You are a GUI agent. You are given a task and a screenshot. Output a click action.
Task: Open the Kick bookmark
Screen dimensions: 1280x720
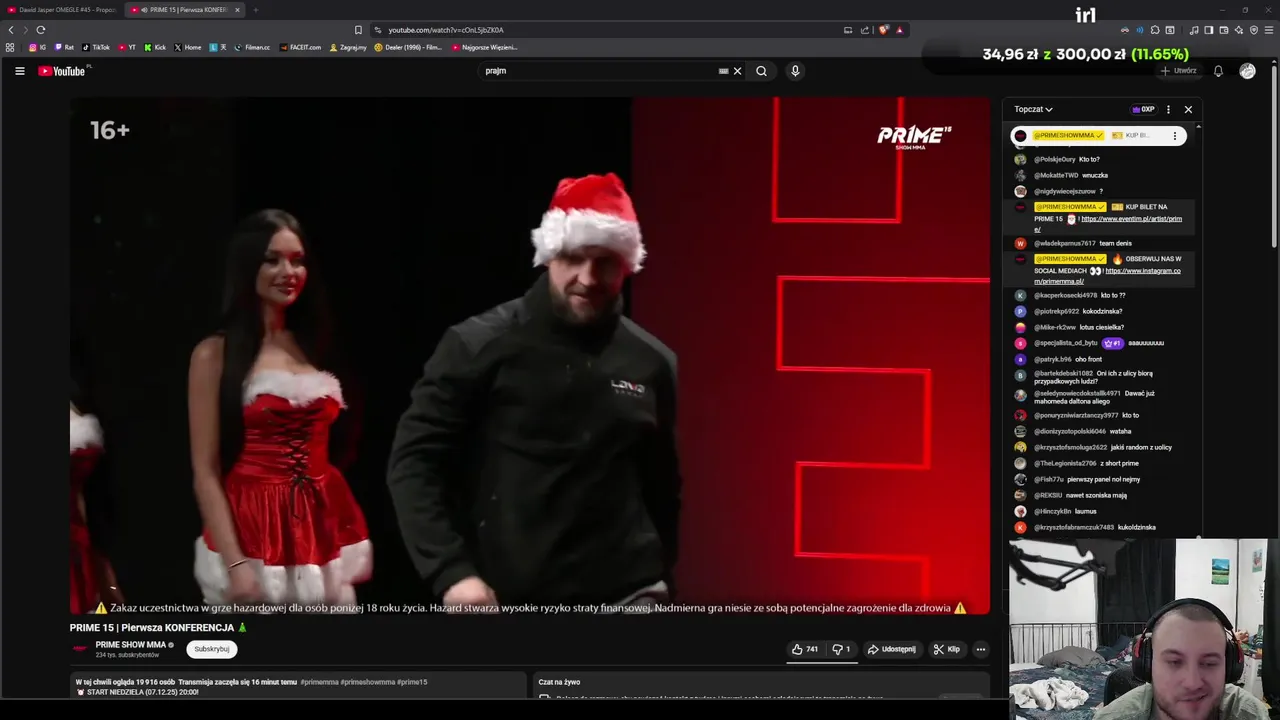[x=155, y=47]
